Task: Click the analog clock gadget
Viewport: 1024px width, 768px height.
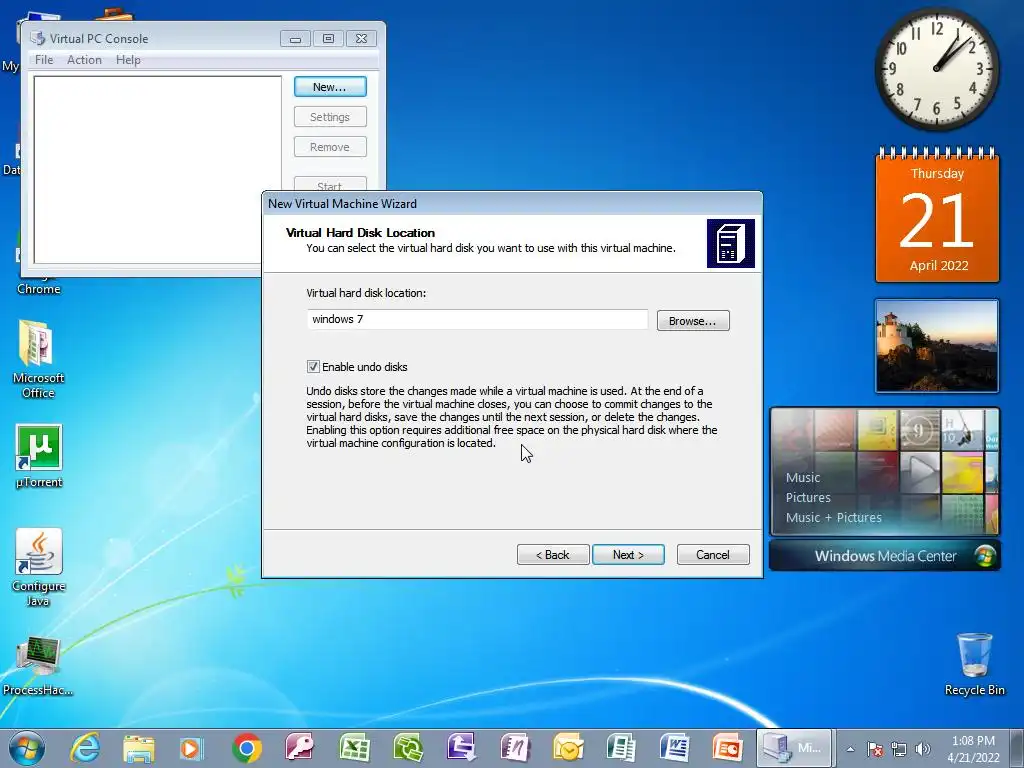Action: click(937, 69)
